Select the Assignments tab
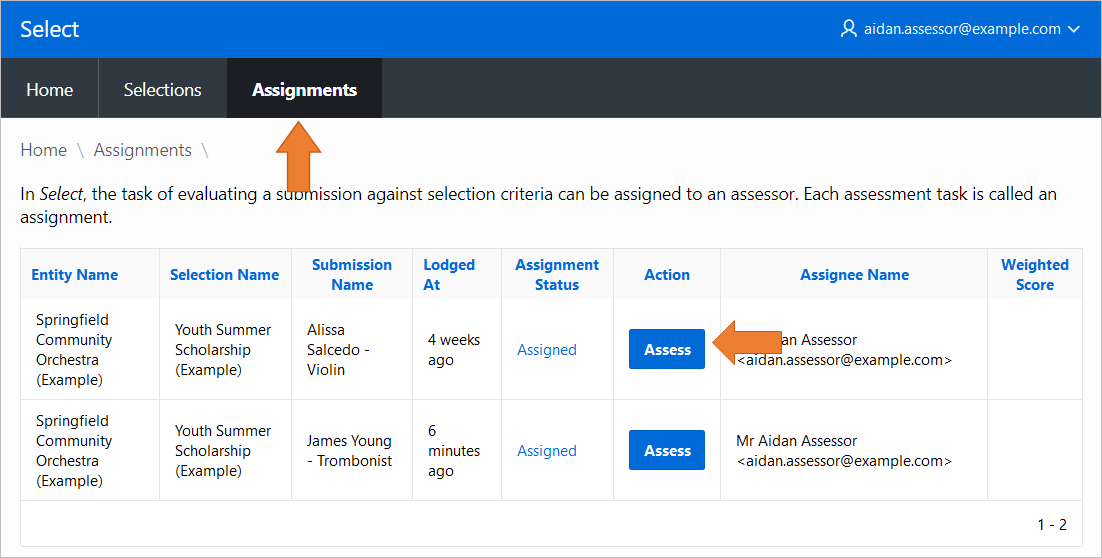Image resolution: width=1102 pixels, height=558 pixels. 304,89
